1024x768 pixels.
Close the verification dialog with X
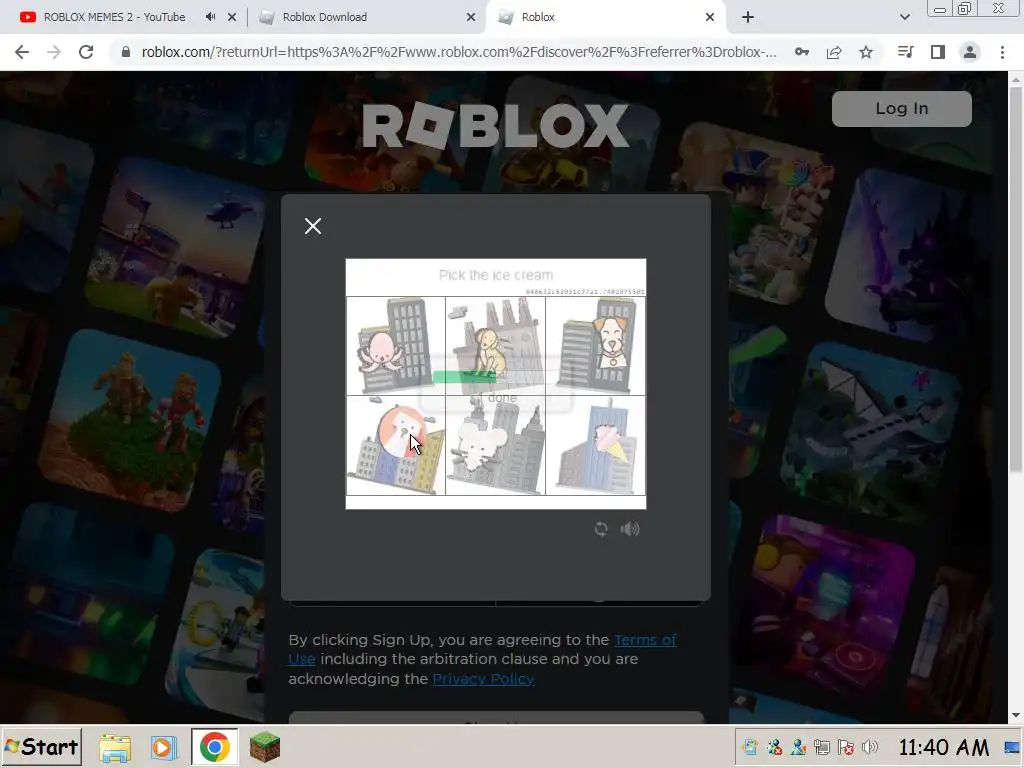click(x=313, y=226)
